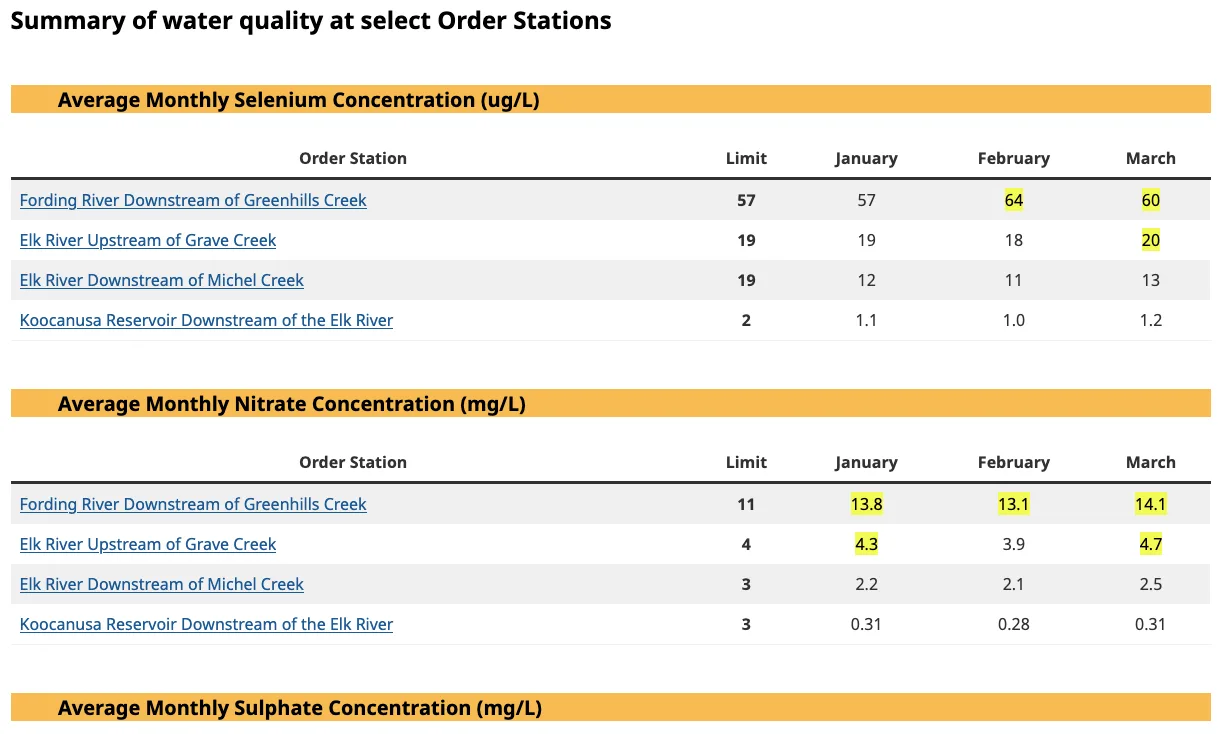Click the highlighted 14.1 nitrate value
This screenshot has width=1225, height=734.
[x=1150, y=504]
